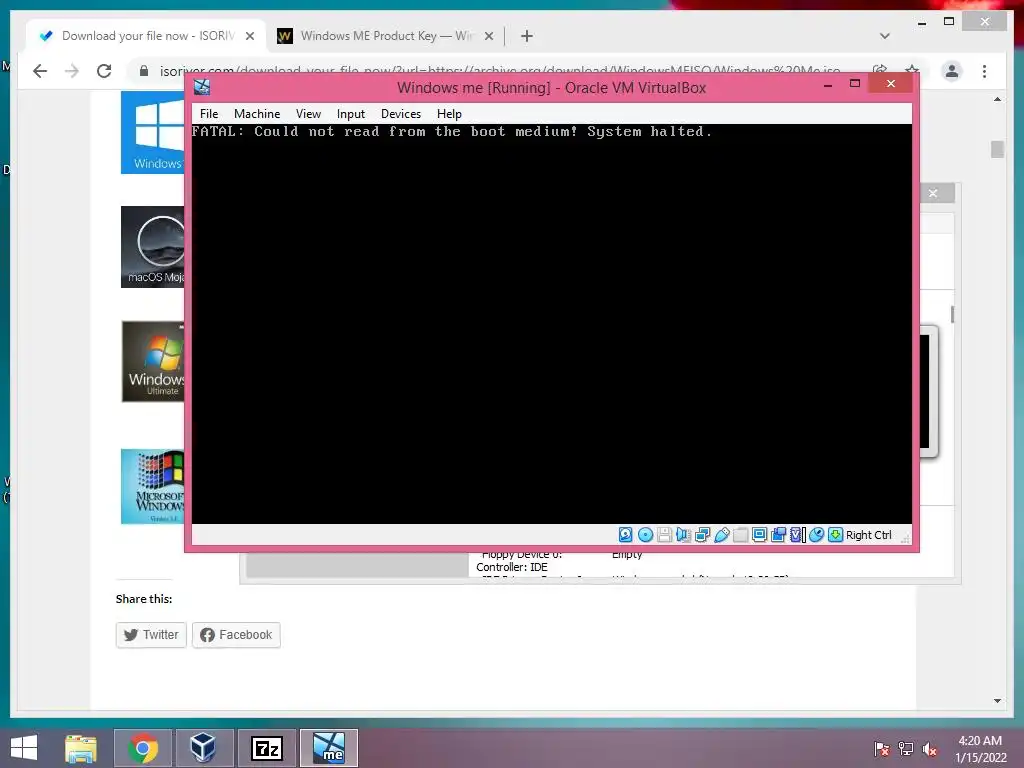Open the Input menu in VirtualBox
Viewport: 1024px width, 768px height.
[351, 114]
